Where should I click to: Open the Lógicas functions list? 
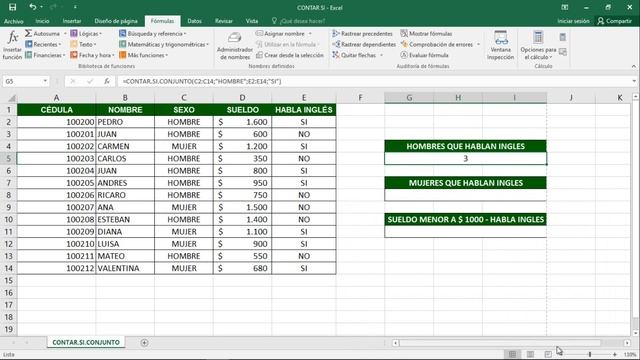point(86,33)
